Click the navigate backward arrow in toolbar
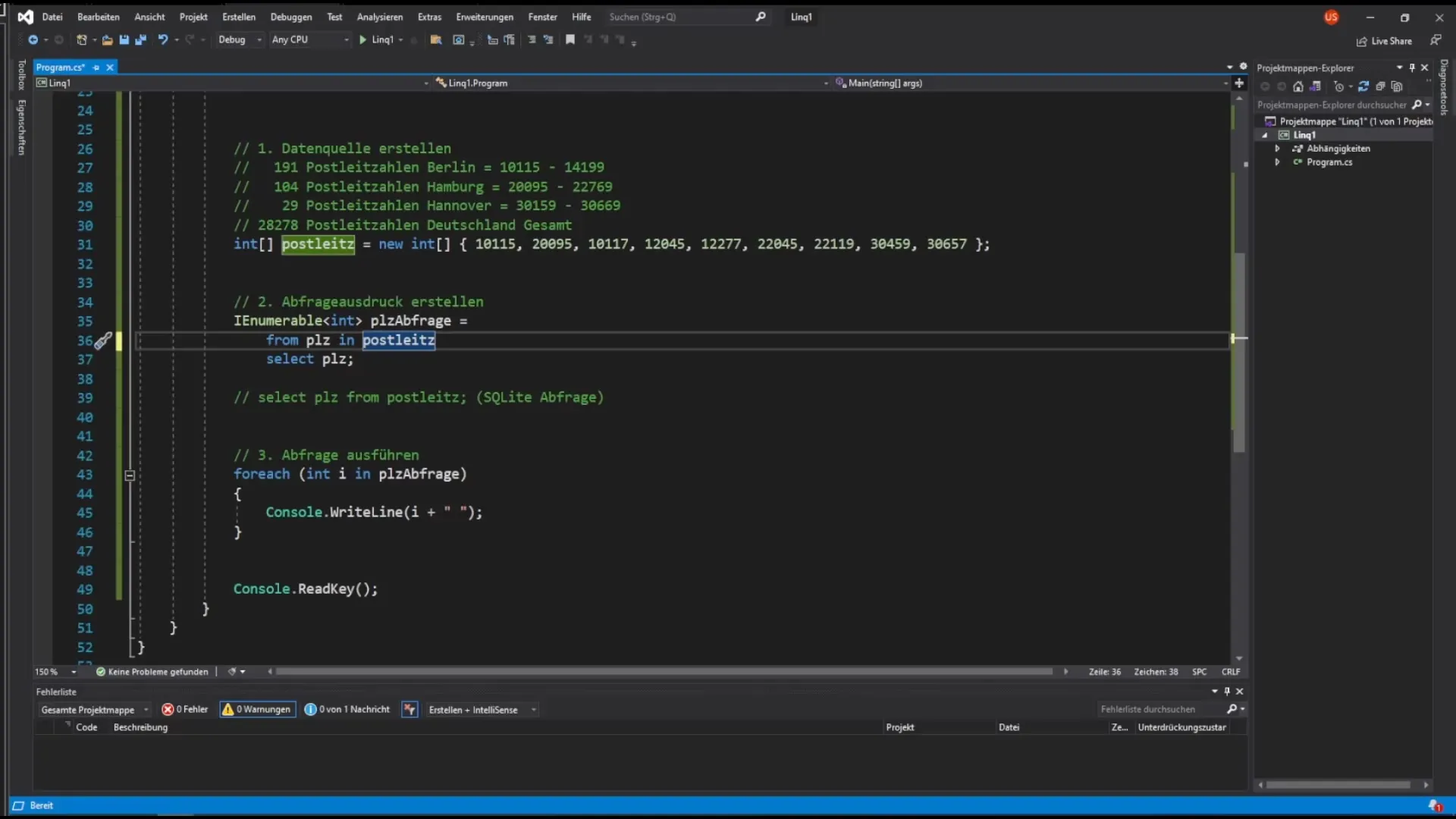The image size is (1456, 819). [33, 39]
